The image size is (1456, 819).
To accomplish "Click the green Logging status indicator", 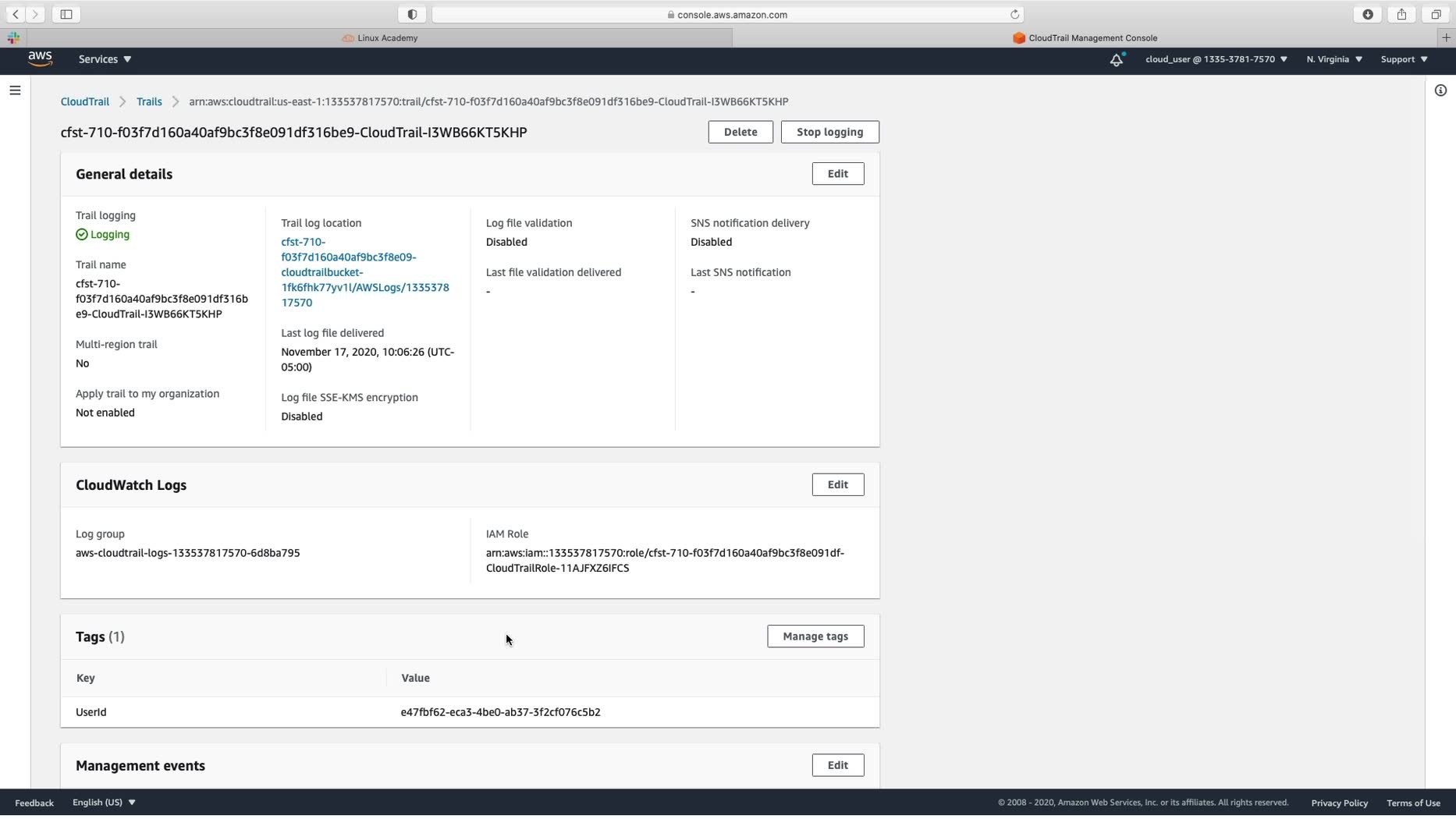I will click(x=103, y=235).
